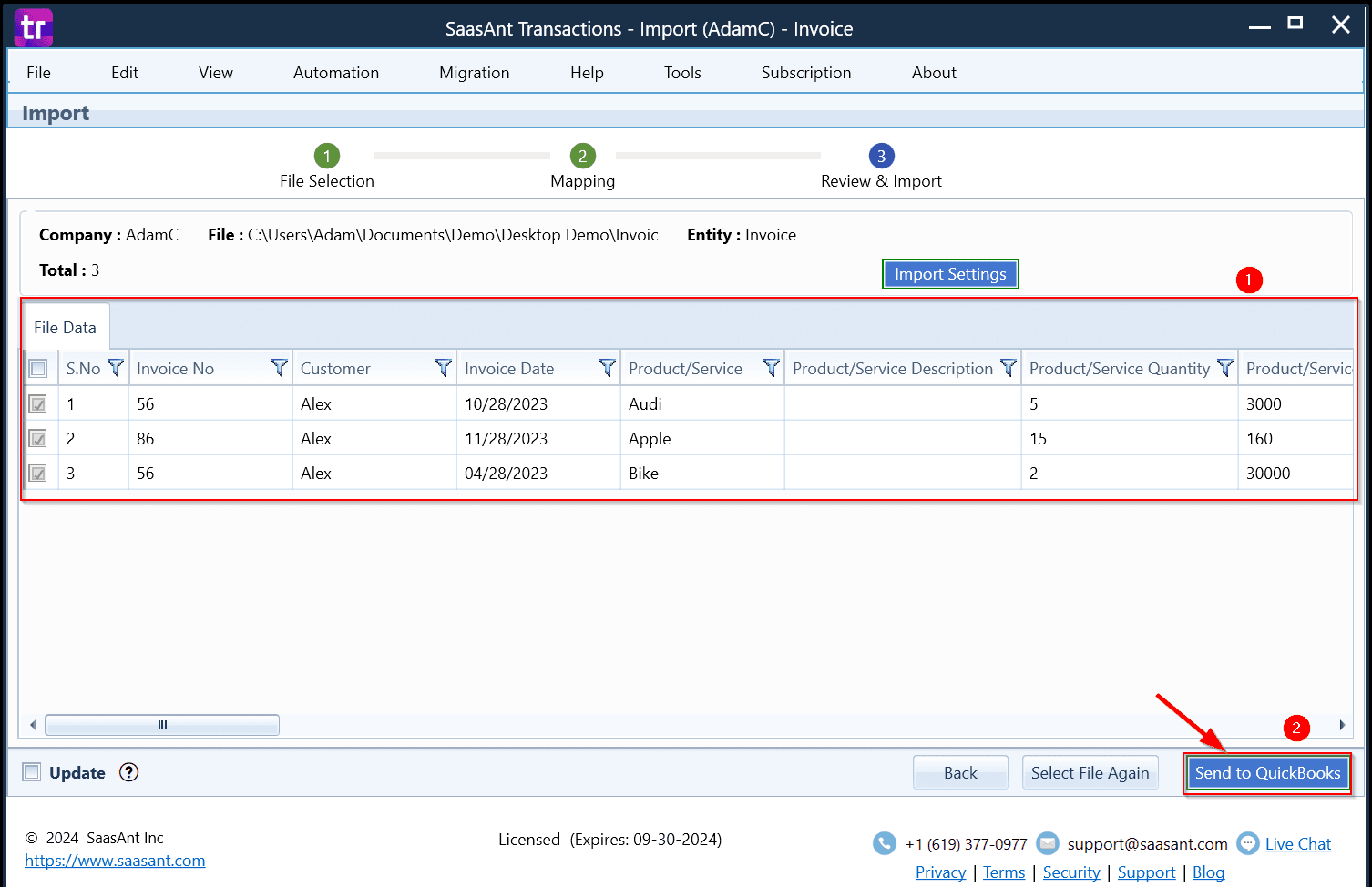This screenshot has height=887, width=1372.
Task: Open the About menu
Action: point(934,73)
